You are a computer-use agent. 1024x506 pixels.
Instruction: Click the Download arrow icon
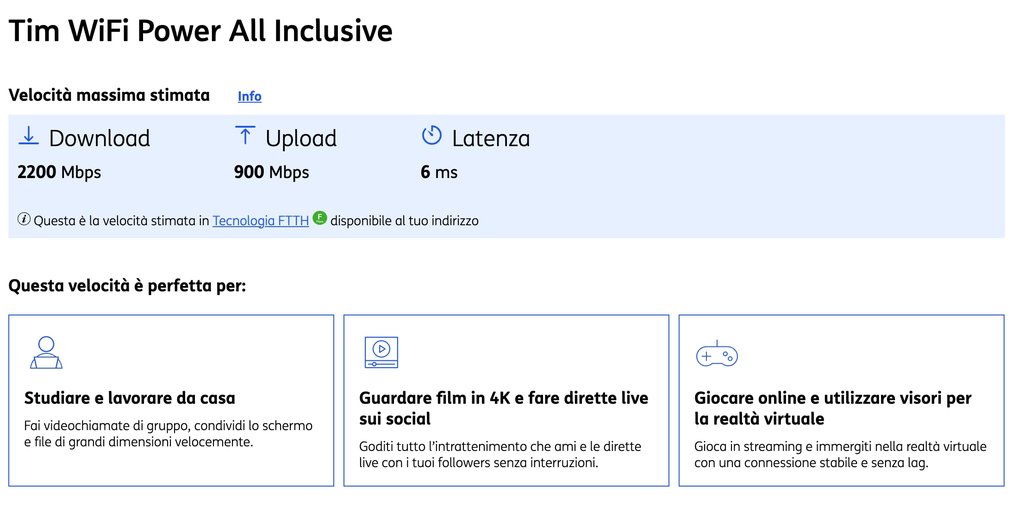click(28, 136)
